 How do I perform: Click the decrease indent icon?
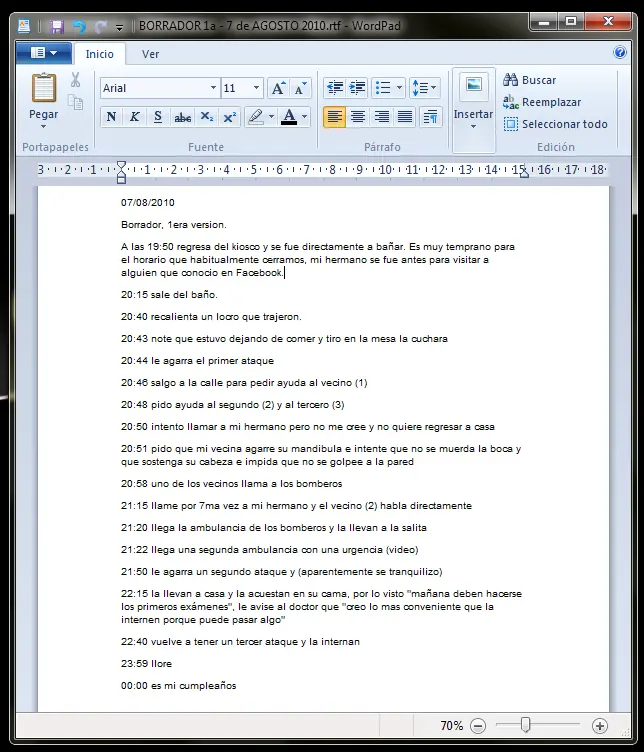coord(335,88)
